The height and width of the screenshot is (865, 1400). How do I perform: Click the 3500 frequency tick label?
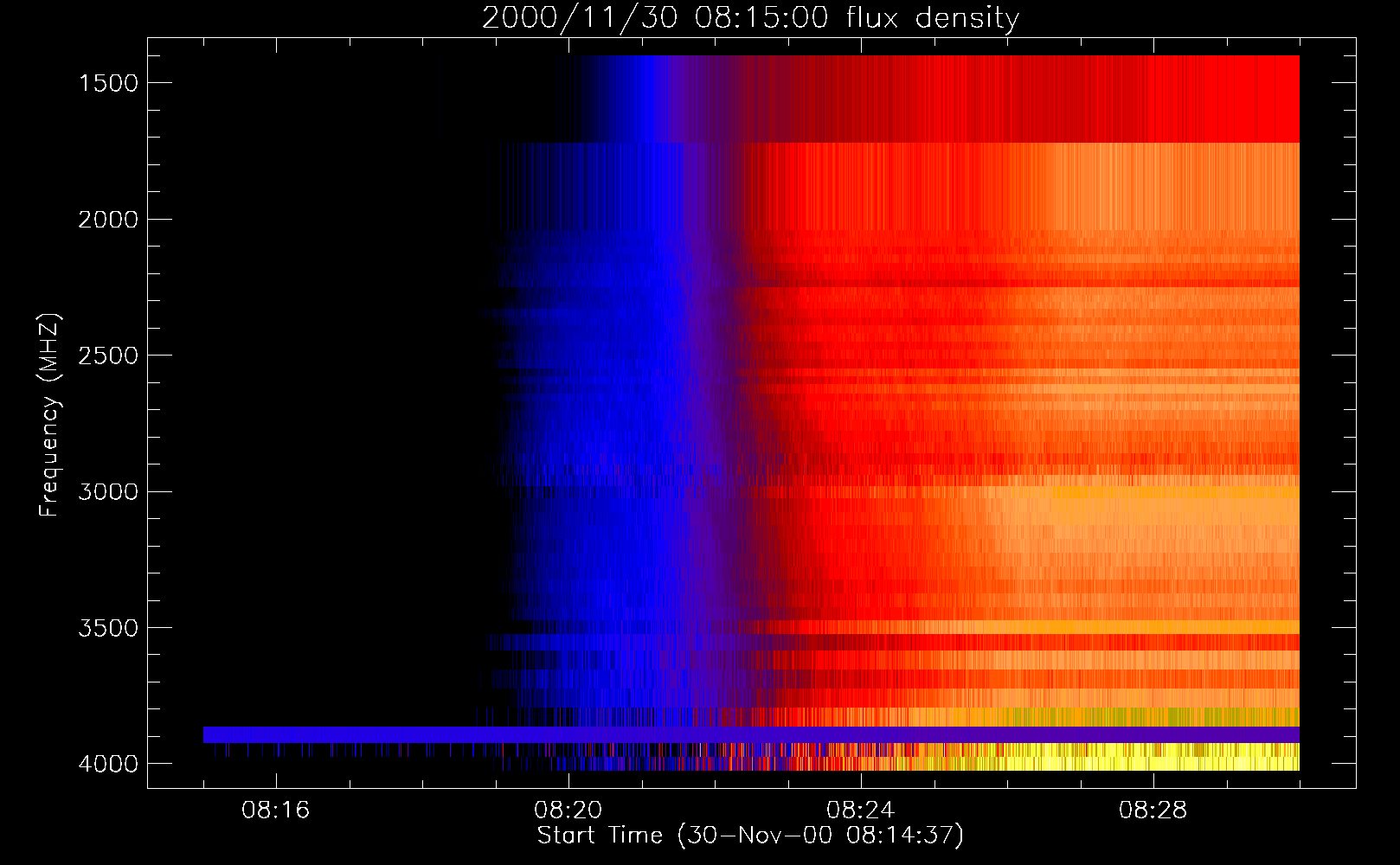click(x=108, y=628)
